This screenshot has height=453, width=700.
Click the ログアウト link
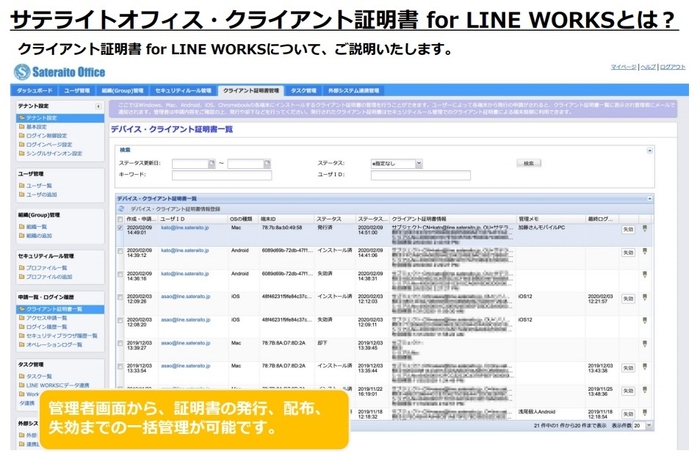pyautogui.click(x=672, y=67)
